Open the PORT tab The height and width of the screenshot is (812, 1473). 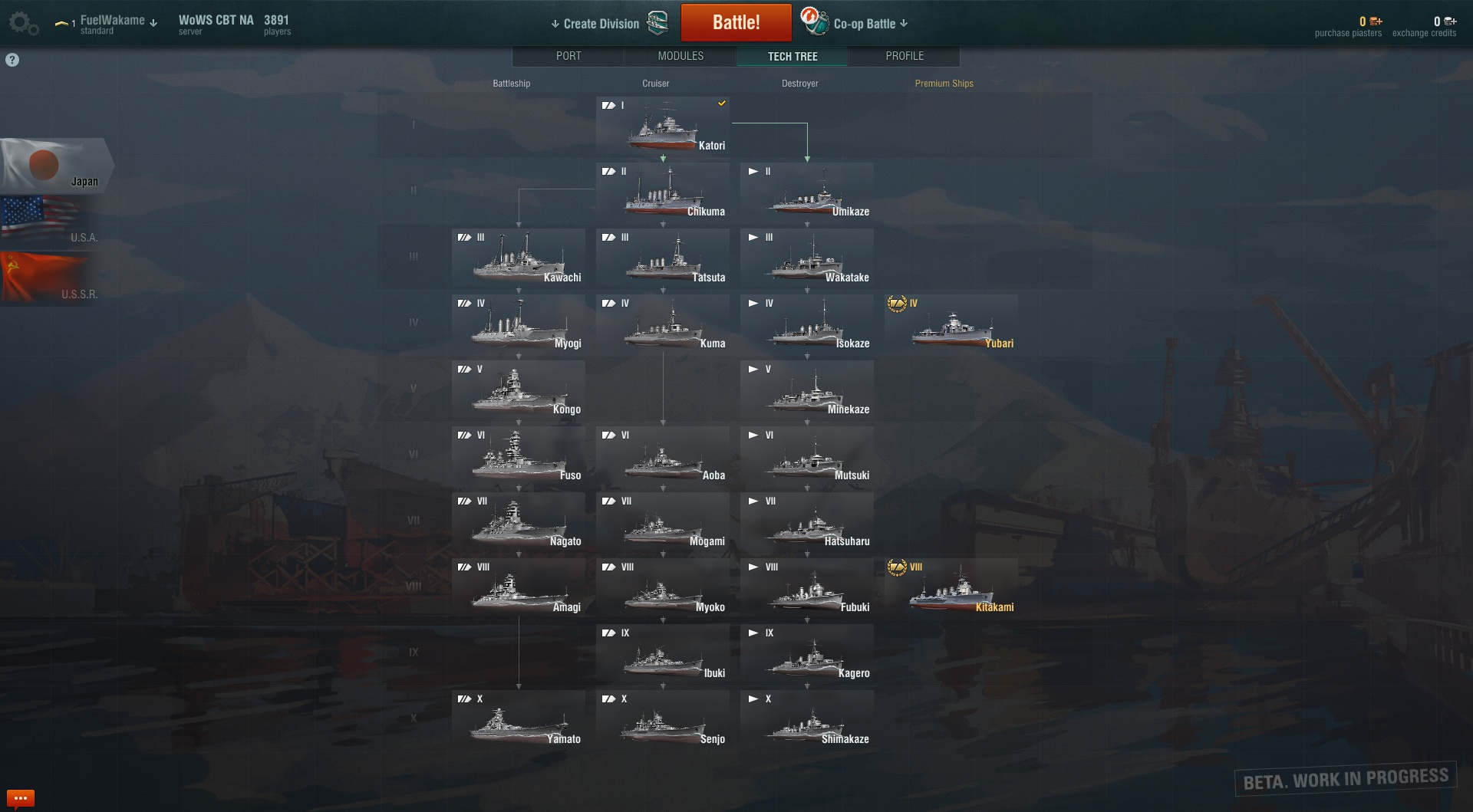(568, 56)
